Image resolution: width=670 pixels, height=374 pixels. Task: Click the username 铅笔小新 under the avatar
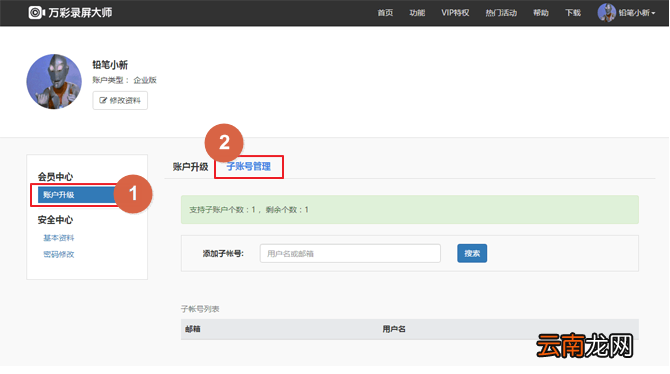coord(110,65)
